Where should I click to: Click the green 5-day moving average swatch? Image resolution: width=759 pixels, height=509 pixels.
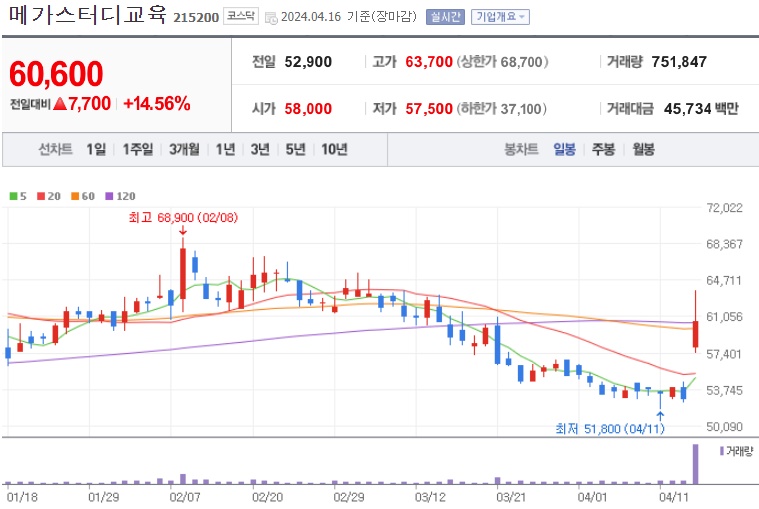14,196
